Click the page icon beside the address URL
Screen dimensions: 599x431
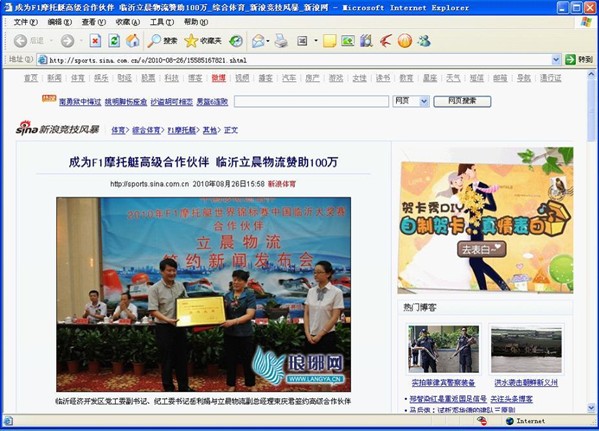tap(42, 60)
